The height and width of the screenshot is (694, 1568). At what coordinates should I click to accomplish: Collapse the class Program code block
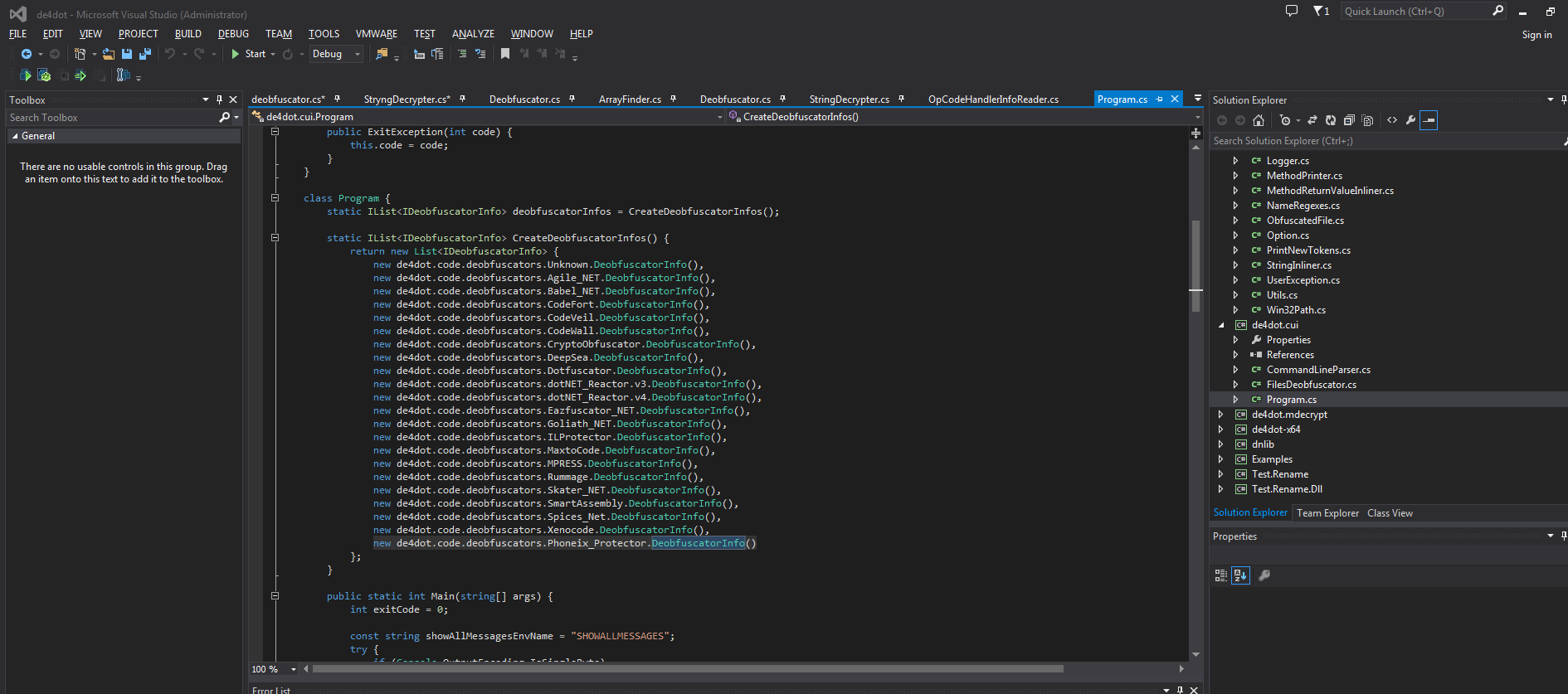[275, 198]
